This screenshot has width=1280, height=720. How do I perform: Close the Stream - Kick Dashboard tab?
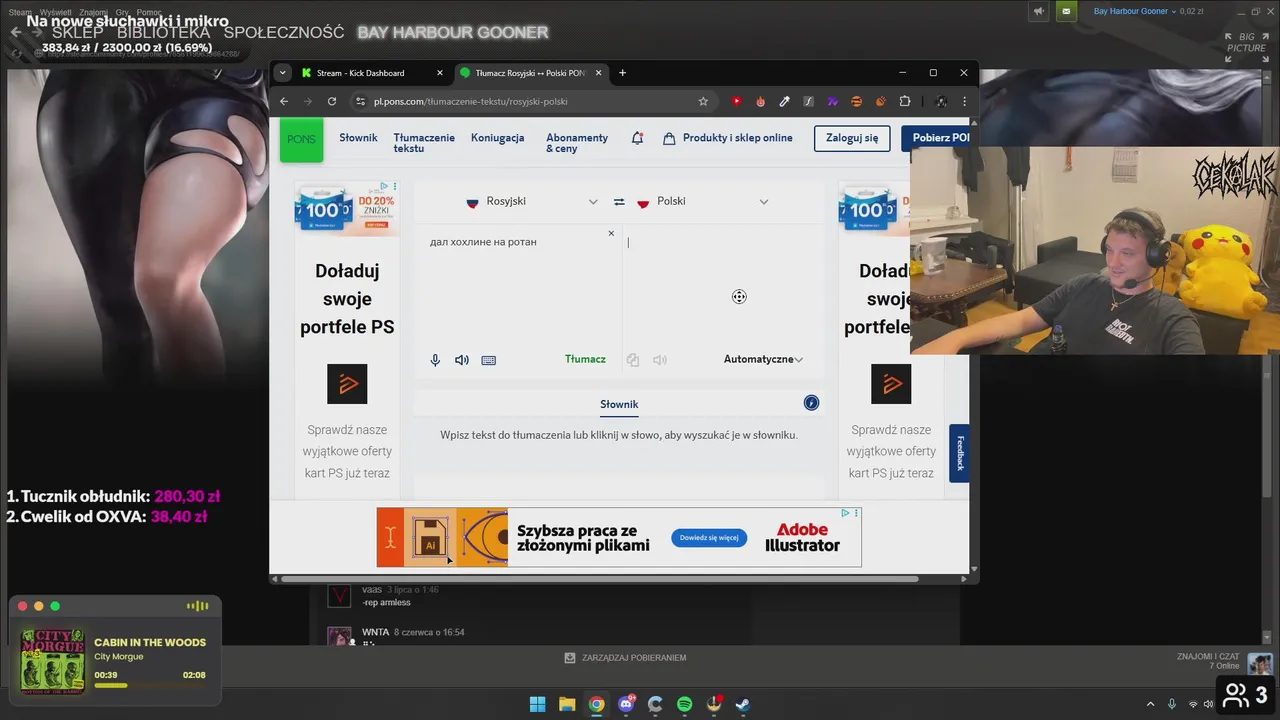(x=440, y=73)
